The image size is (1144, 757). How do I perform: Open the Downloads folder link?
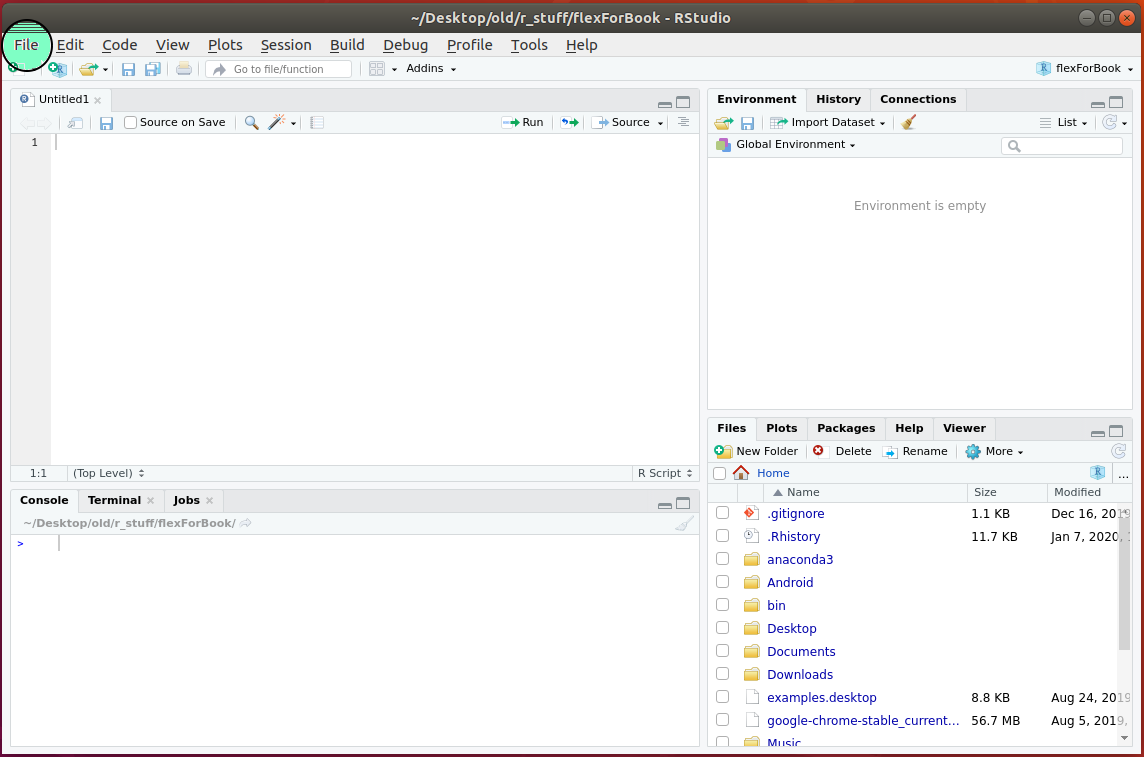coord(800,675)
